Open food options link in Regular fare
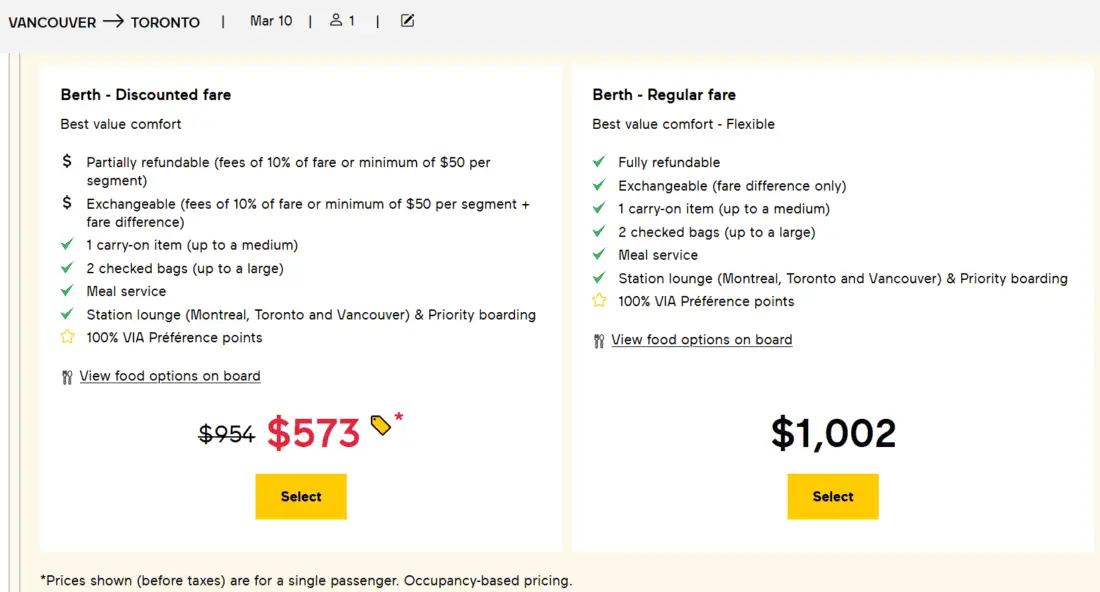This screenshot has width=1100, height=592. coord(702,340)
